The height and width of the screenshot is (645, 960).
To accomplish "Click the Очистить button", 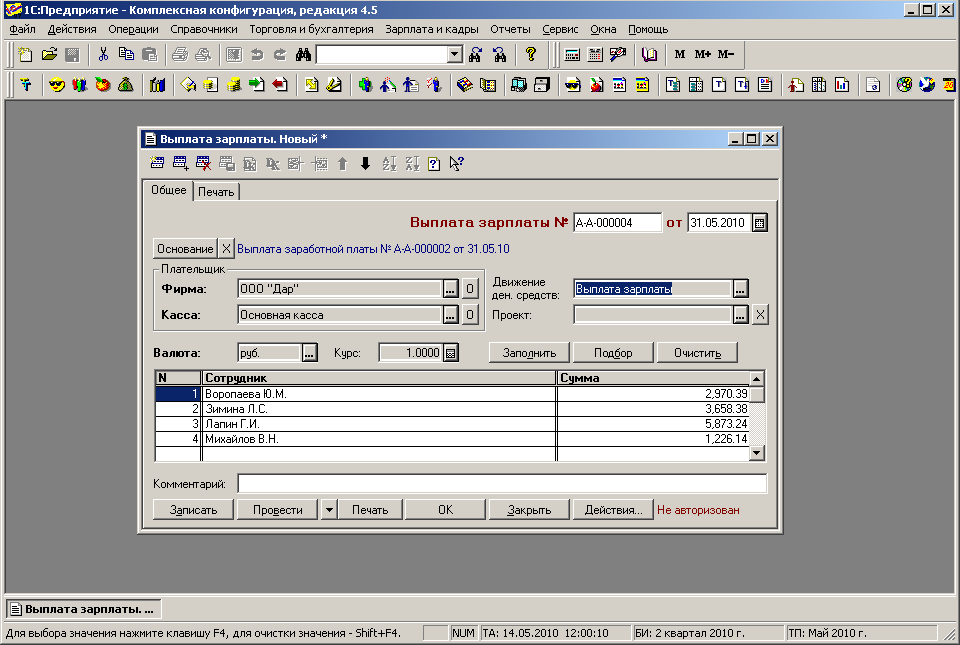I will [x=697, y=353].
